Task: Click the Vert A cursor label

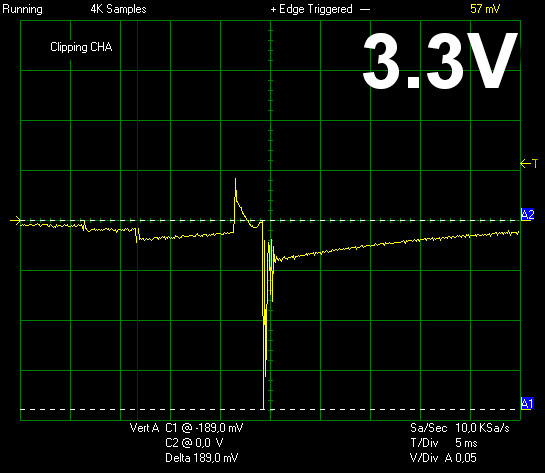Action: [x=144, y=428]
